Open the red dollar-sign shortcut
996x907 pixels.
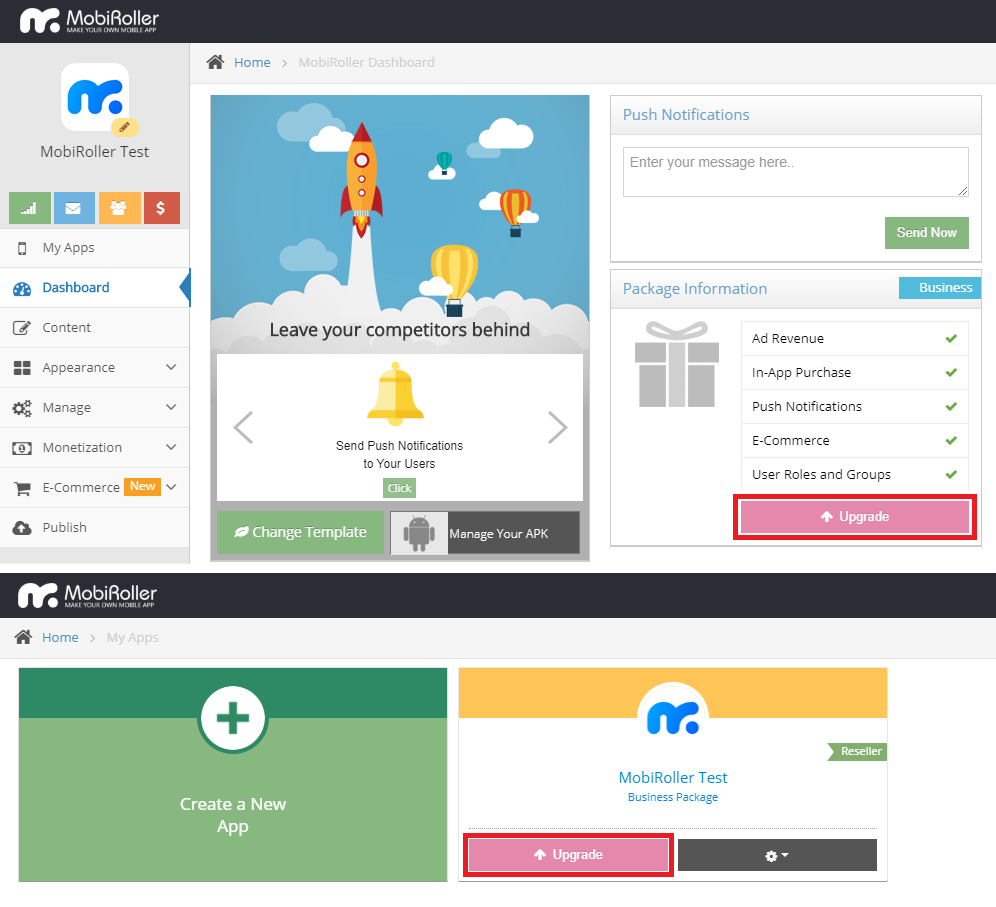161,208
